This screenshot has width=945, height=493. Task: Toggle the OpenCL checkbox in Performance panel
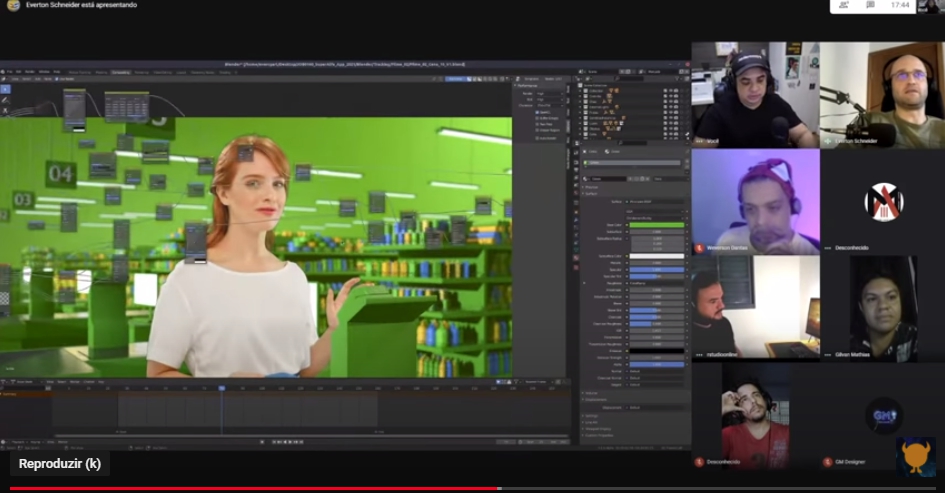click(537, 113)
